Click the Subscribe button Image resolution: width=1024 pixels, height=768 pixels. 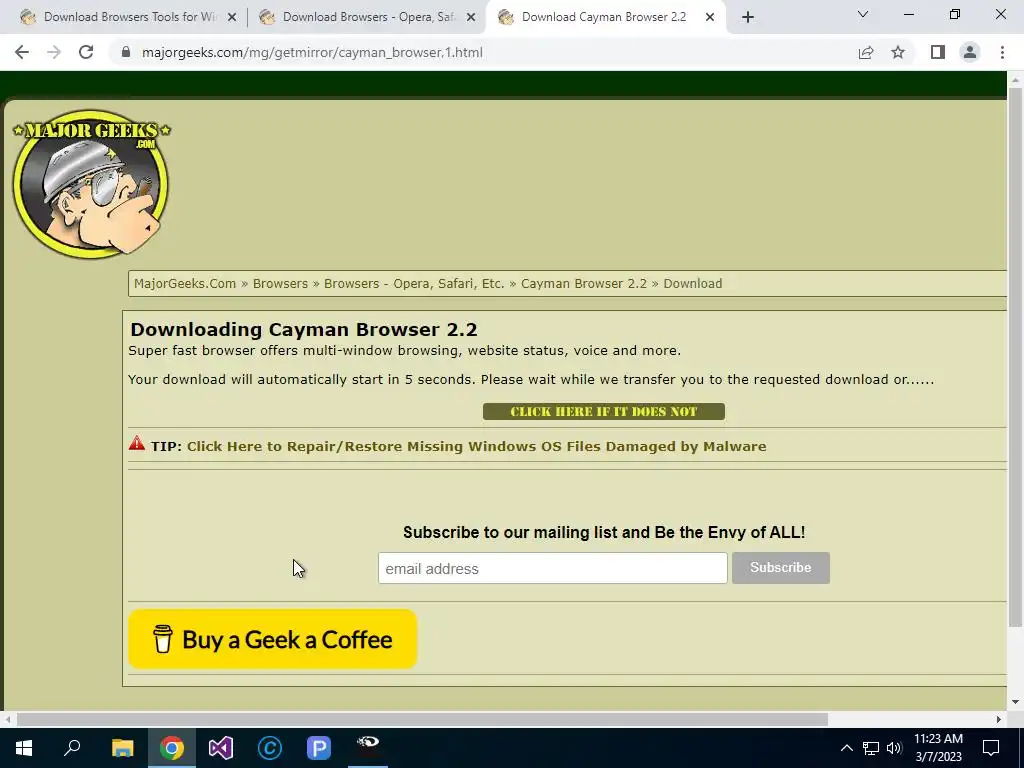pos(780,568)
